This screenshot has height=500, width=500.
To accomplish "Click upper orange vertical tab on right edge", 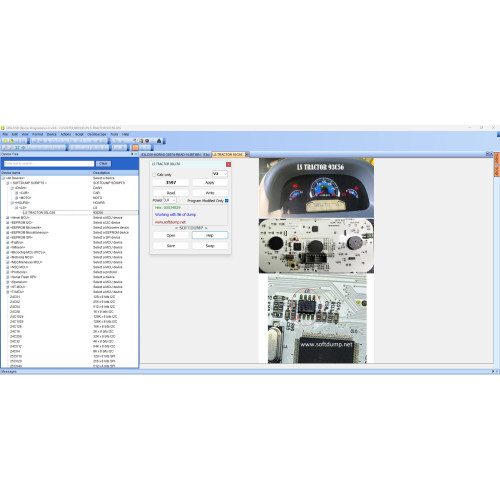I will pyautogui.click(x=496, y=158).
